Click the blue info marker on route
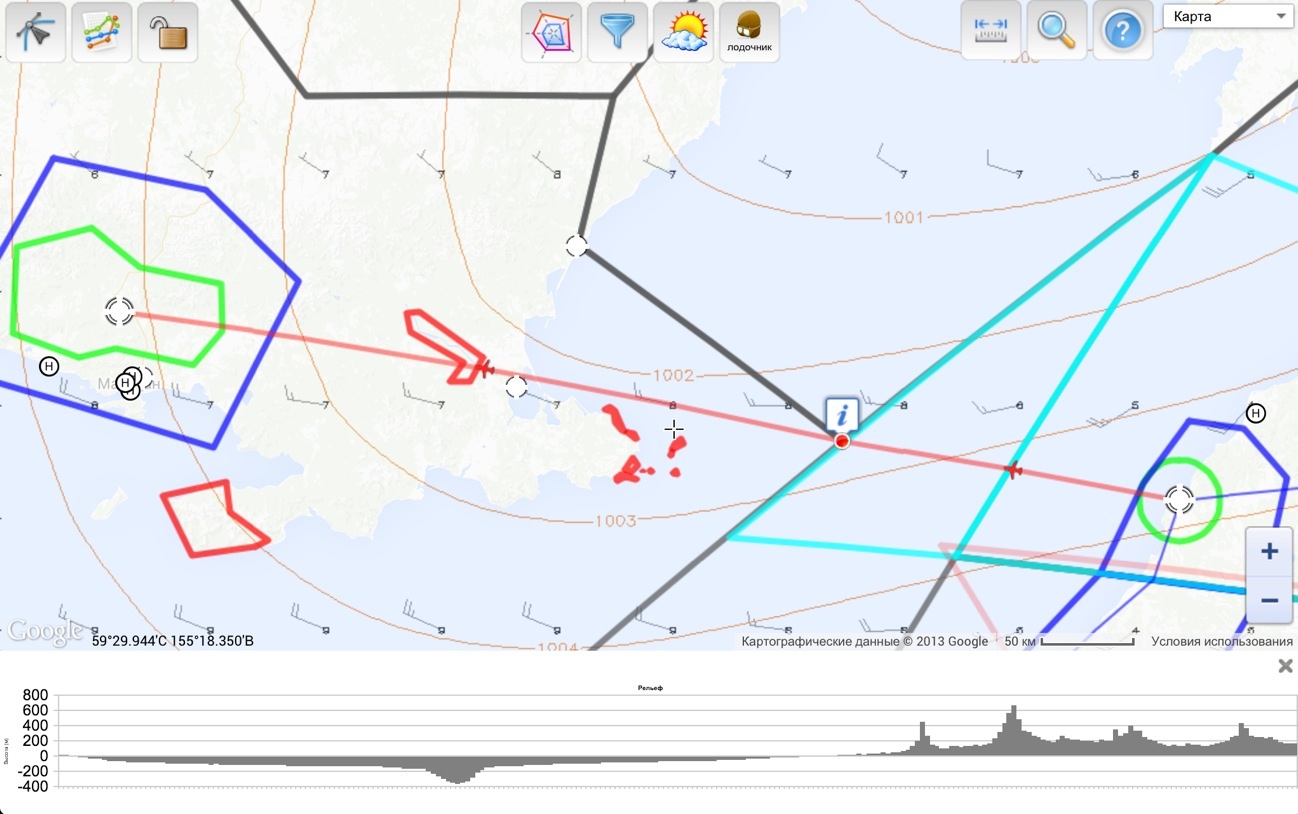This screenshot has width=1298, height=814. 842,415
